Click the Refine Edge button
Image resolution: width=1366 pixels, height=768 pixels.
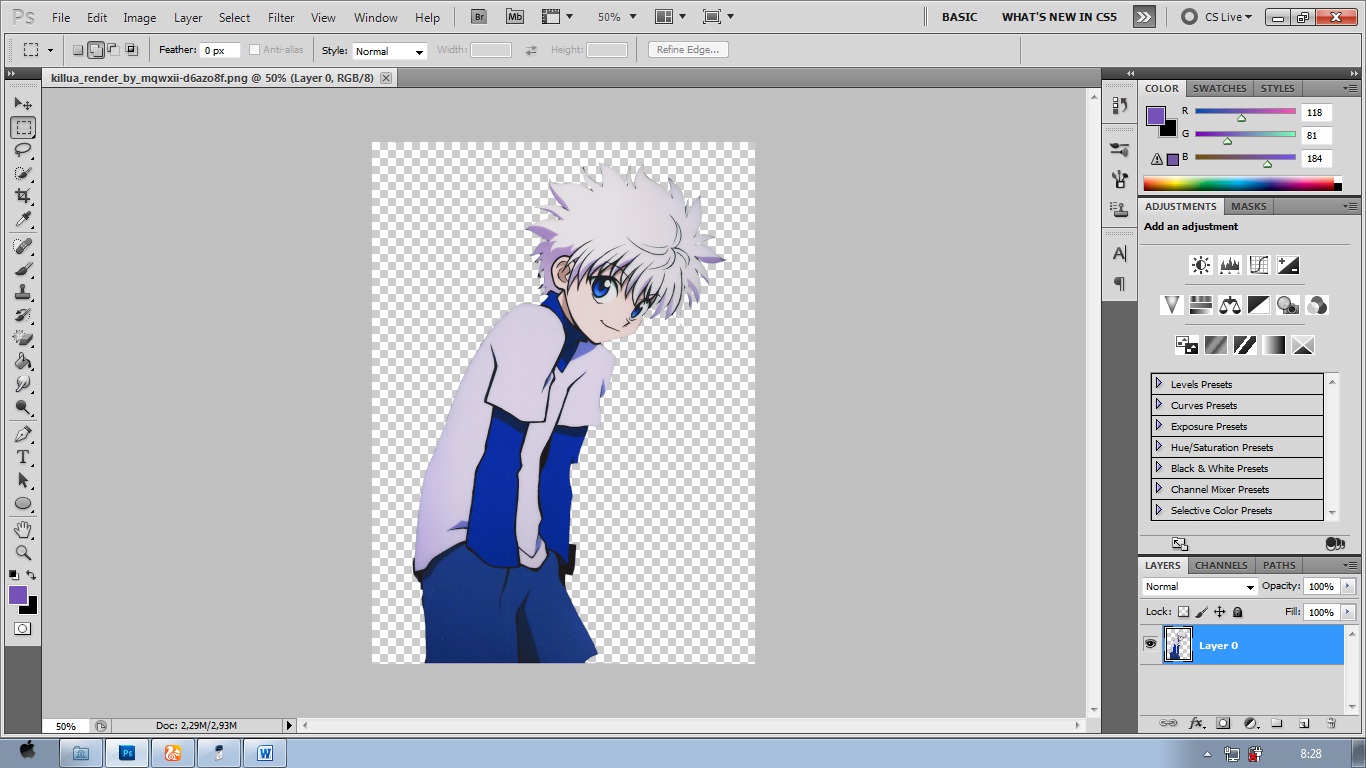tap(688, 50)
